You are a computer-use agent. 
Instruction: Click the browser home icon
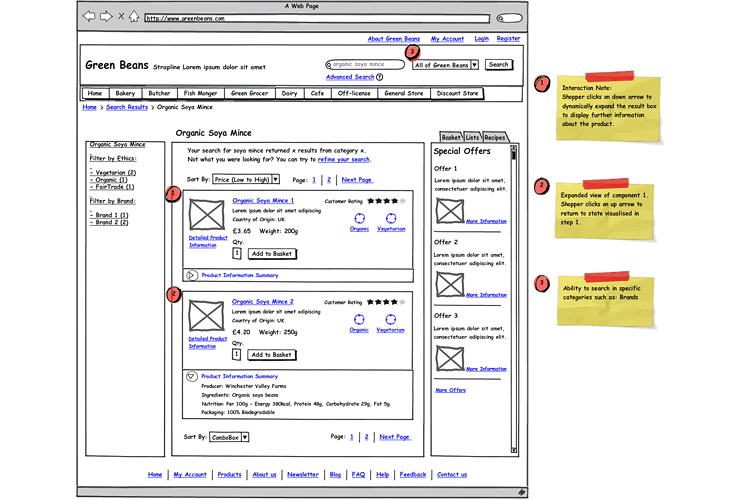coord(135,17)
